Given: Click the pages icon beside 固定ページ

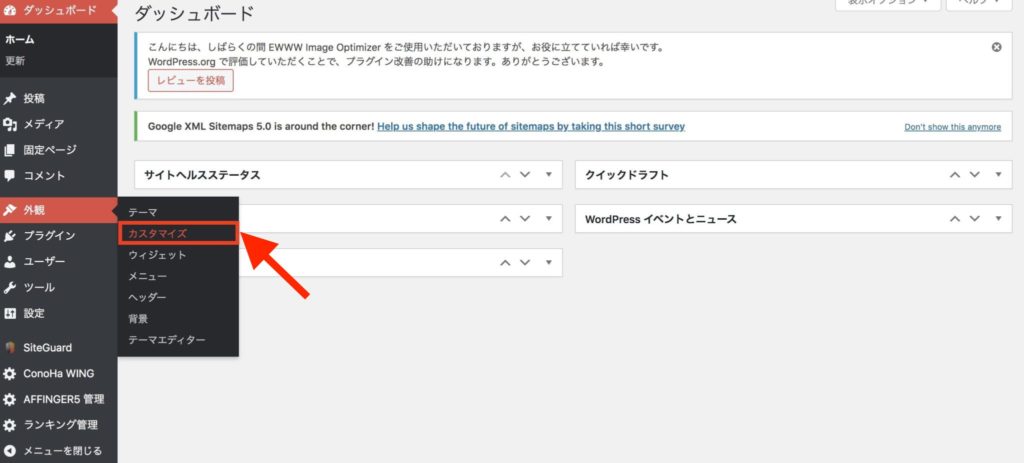Looking at the screenshot, I should 9,150.
